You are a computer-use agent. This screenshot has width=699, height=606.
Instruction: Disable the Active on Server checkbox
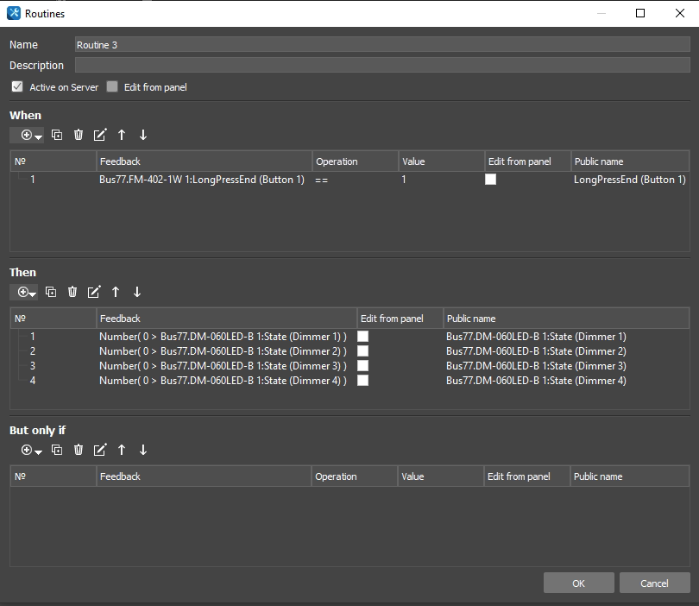[17, 87]
